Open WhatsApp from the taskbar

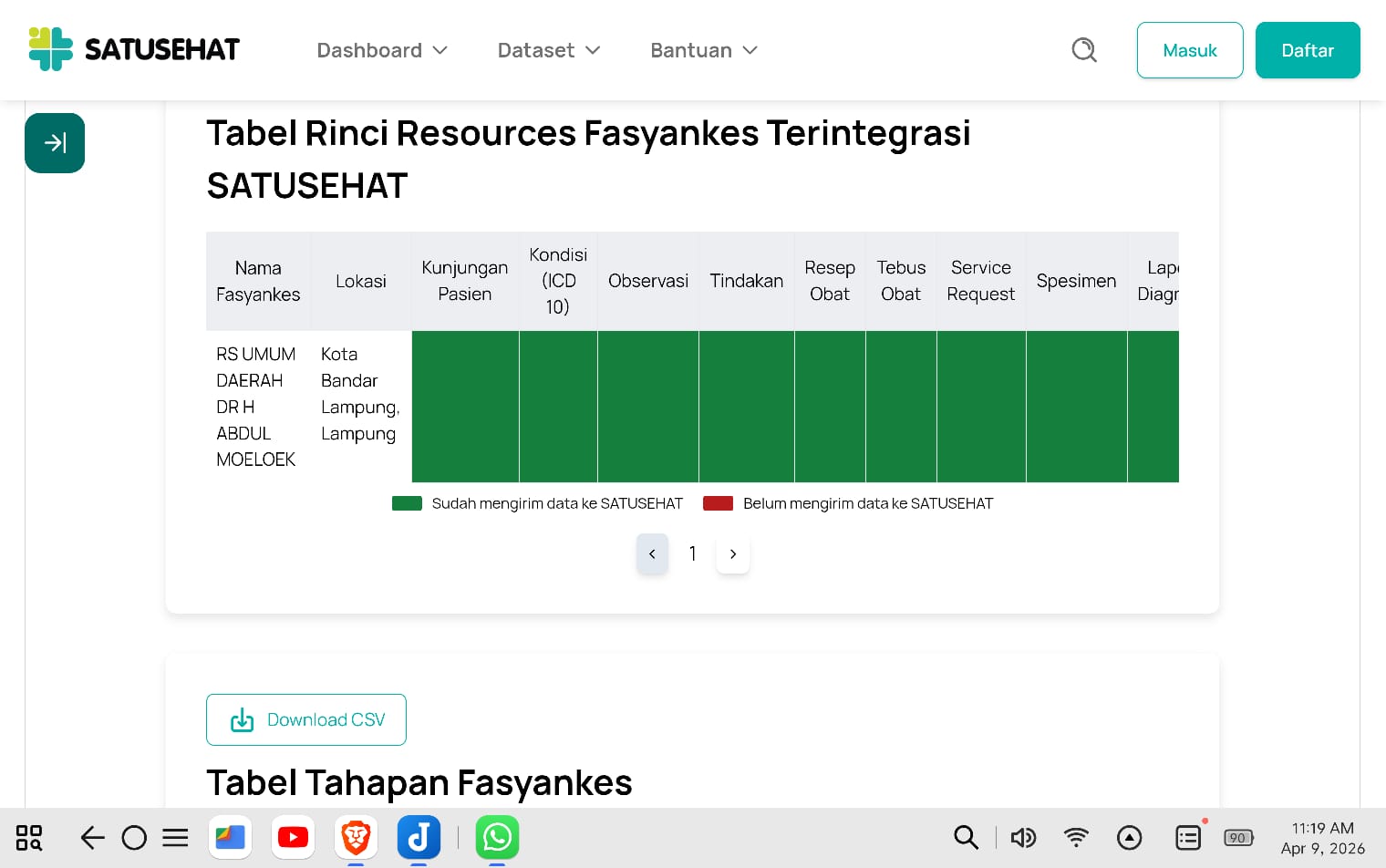pos(497,837)
